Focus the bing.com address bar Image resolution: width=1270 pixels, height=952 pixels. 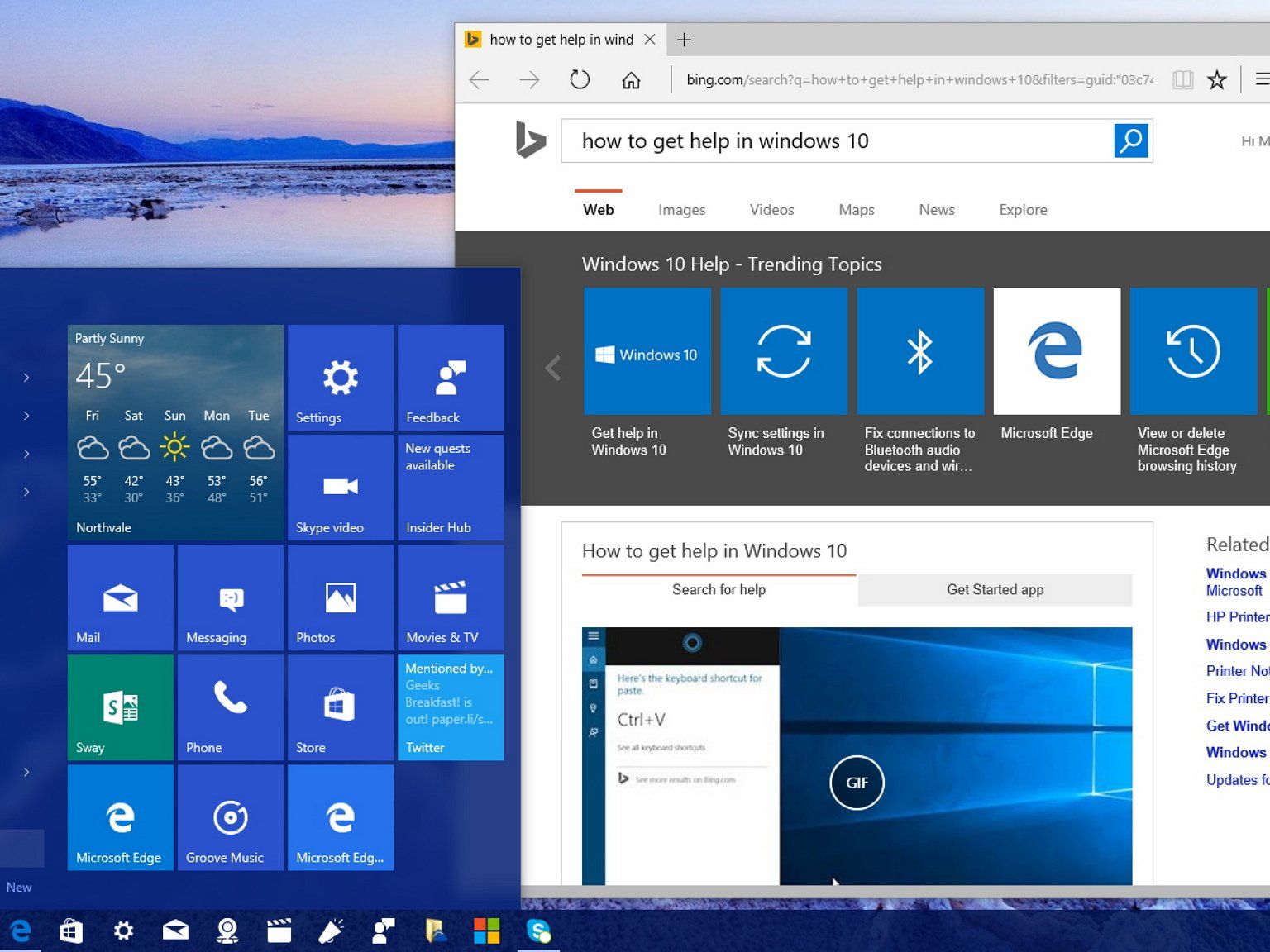(919, 80)
